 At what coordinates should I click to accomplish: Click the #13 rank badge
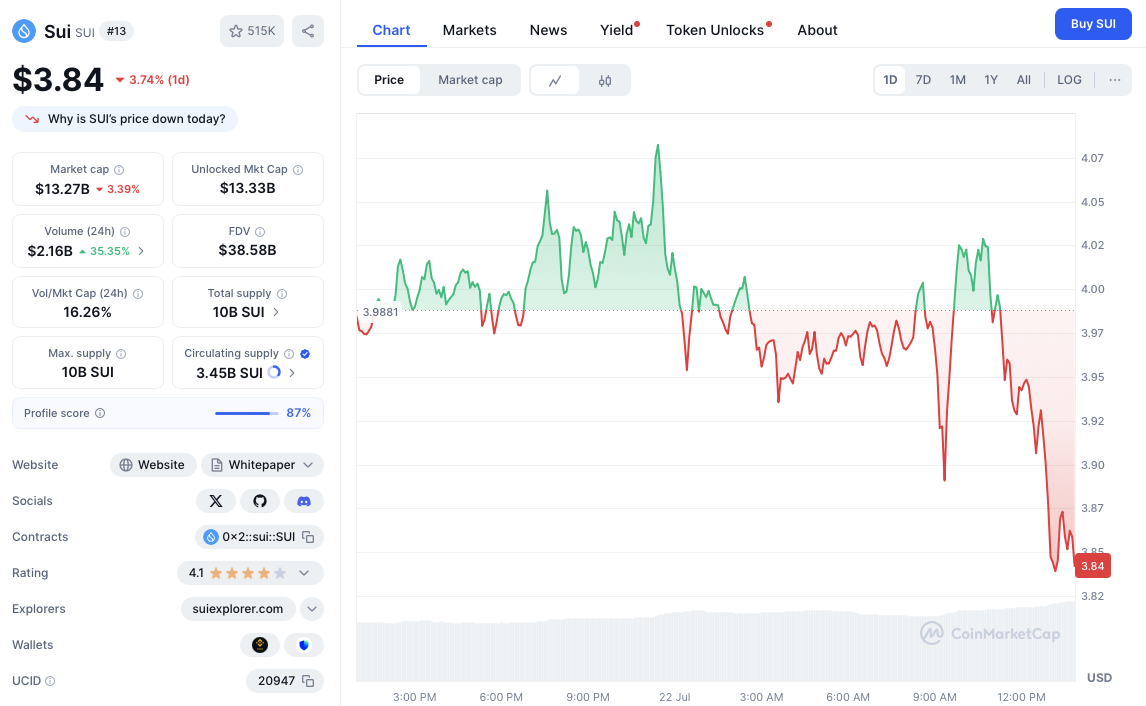click(116, 31)
